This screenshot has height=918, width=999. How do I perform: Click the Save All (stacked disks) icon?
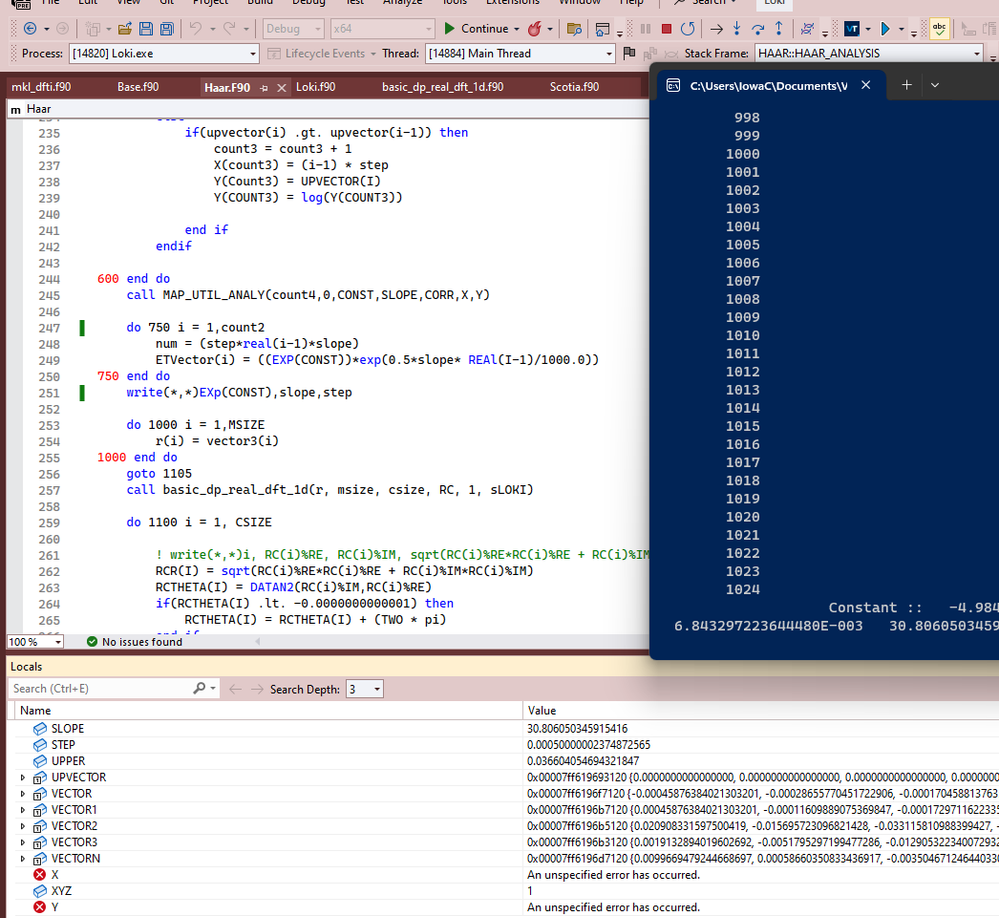point(167,29)
